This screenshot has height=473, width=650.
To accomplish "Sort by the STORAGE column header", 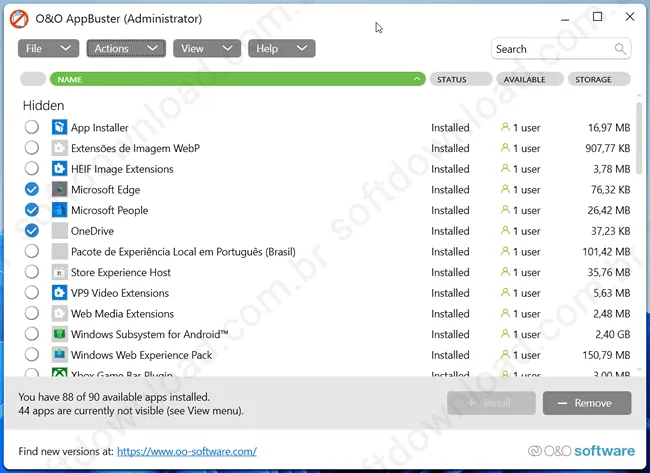I will click(x=599, y=79).
